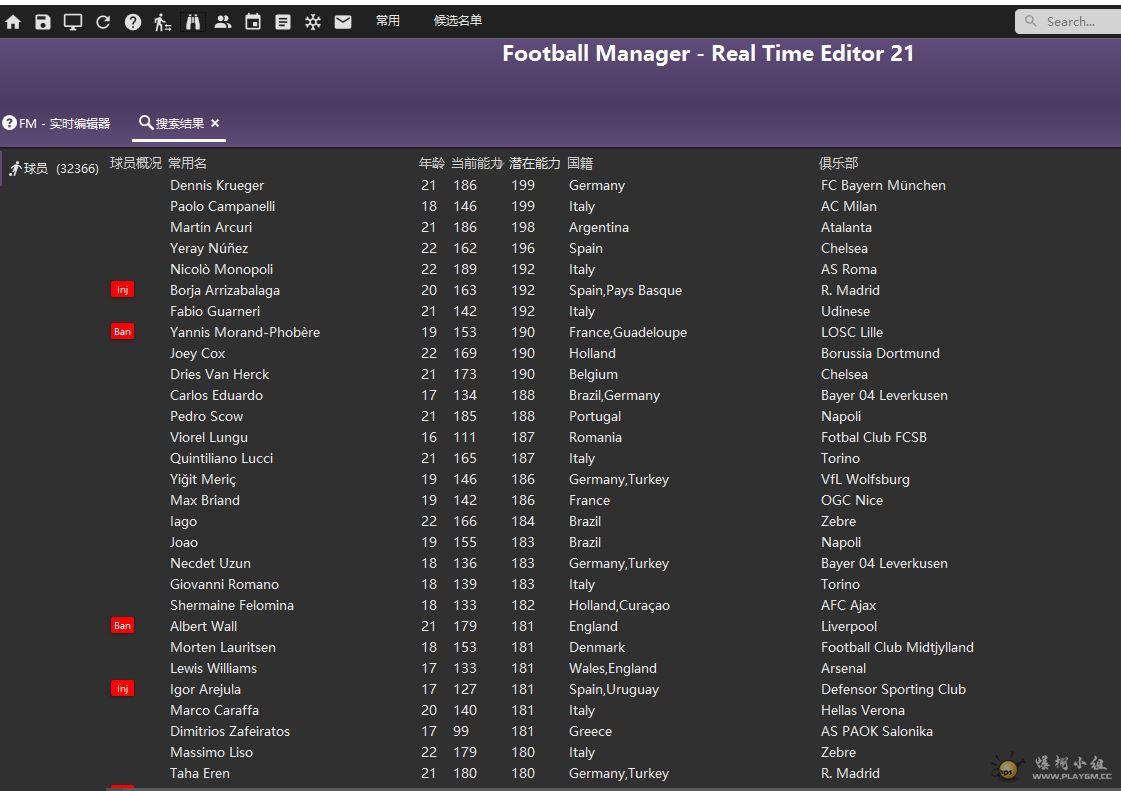Select player Morten Lauritsen
The height and width of the screenshot is (791, 1121).
coord(222,647)
